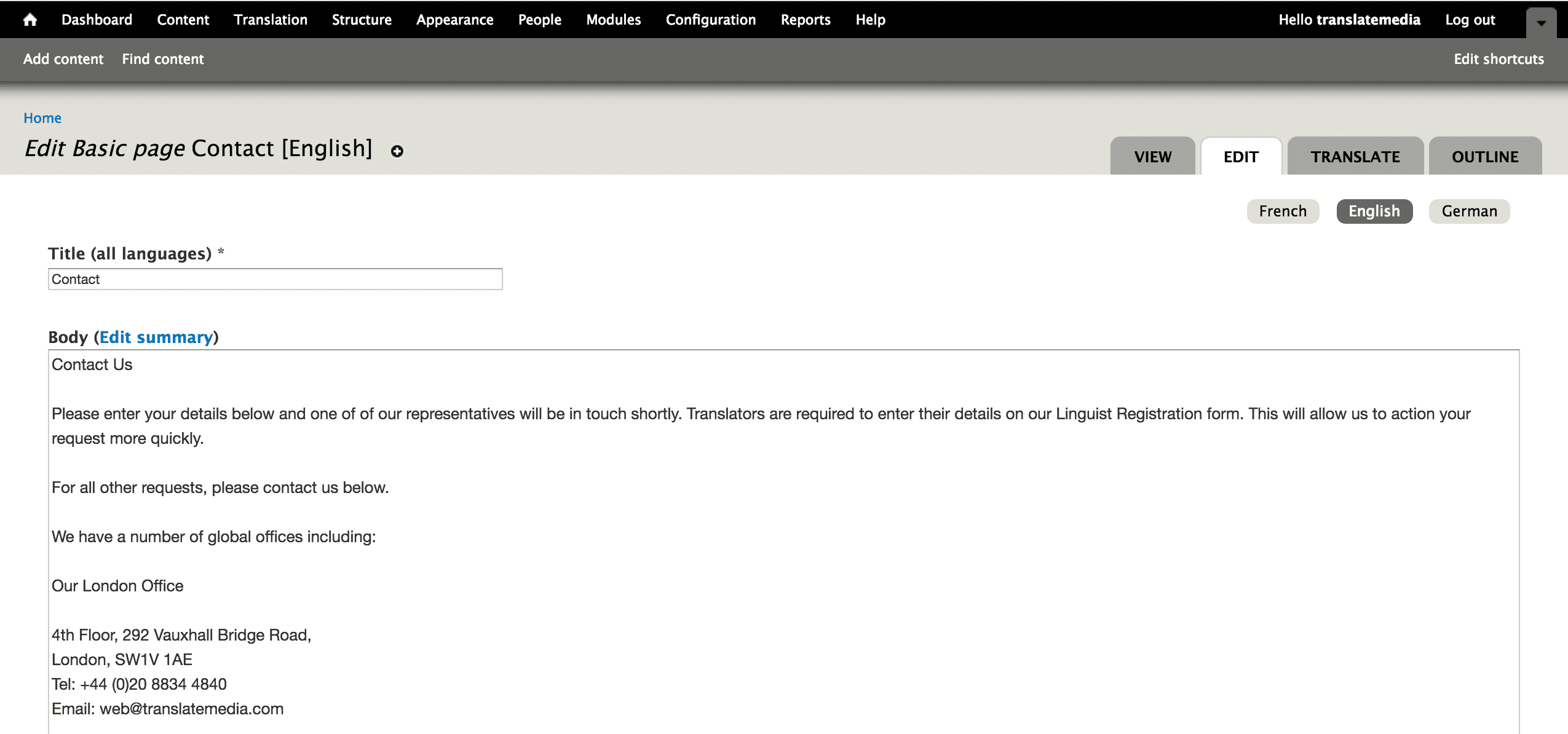Click Log out
This screenshot has height=734, width=1568.
tap(1470, 20)
